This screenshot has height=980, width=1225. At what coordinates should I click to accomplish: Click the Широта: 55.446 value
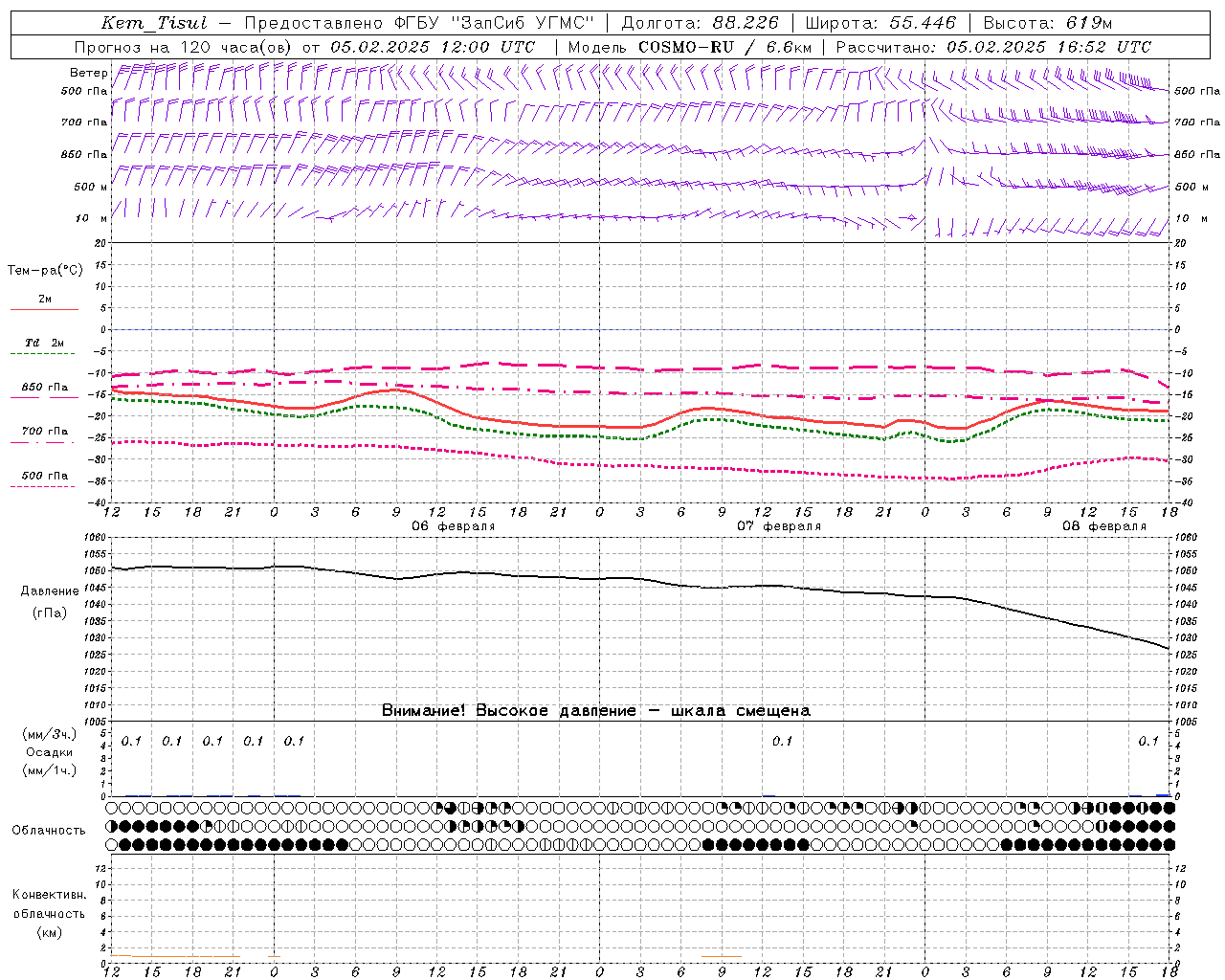(880, 23)
